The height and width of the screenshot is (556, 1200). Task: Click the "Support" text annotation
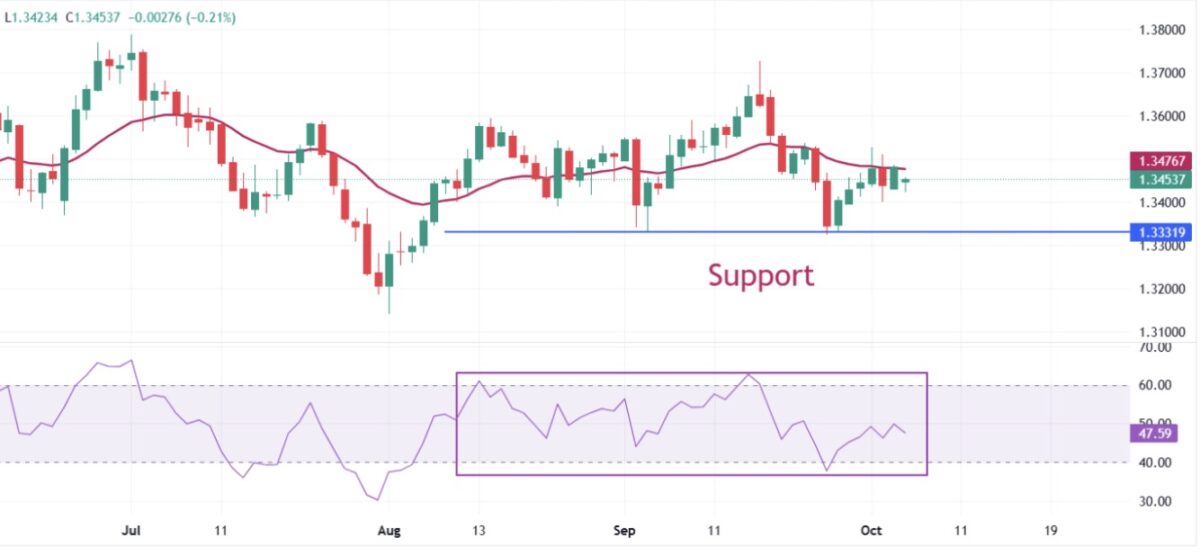pyautogui.click(x=761, y=275)
